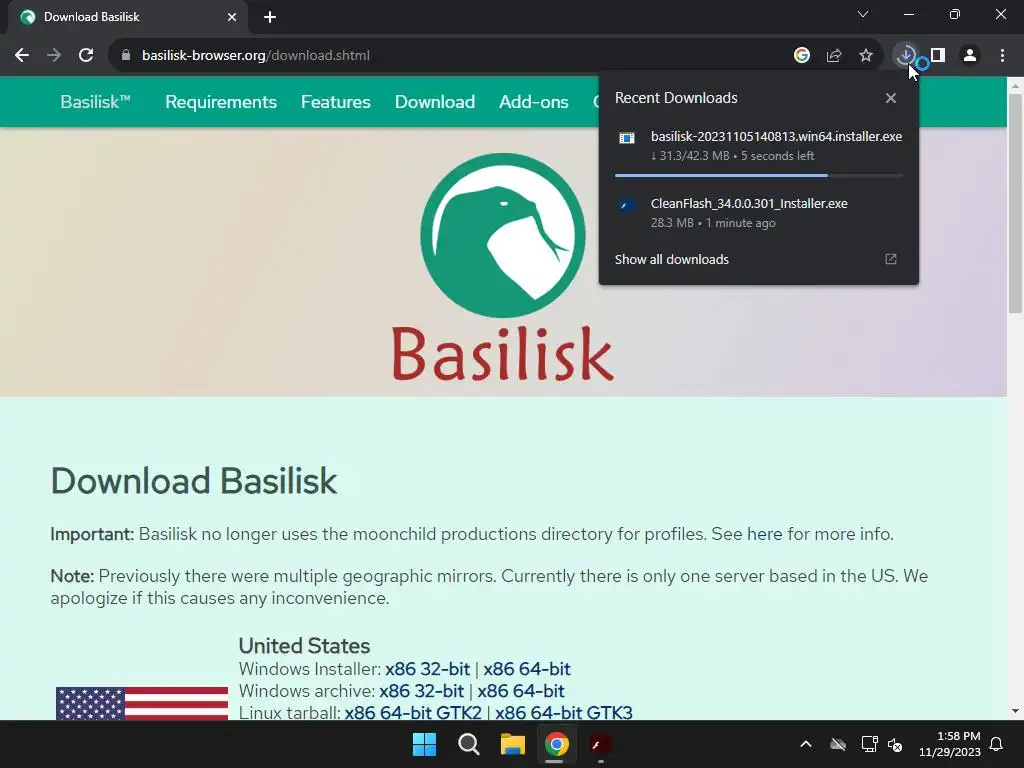Reload the Basilisk download page
1024x768 pixels.
[x=86, y=56]
